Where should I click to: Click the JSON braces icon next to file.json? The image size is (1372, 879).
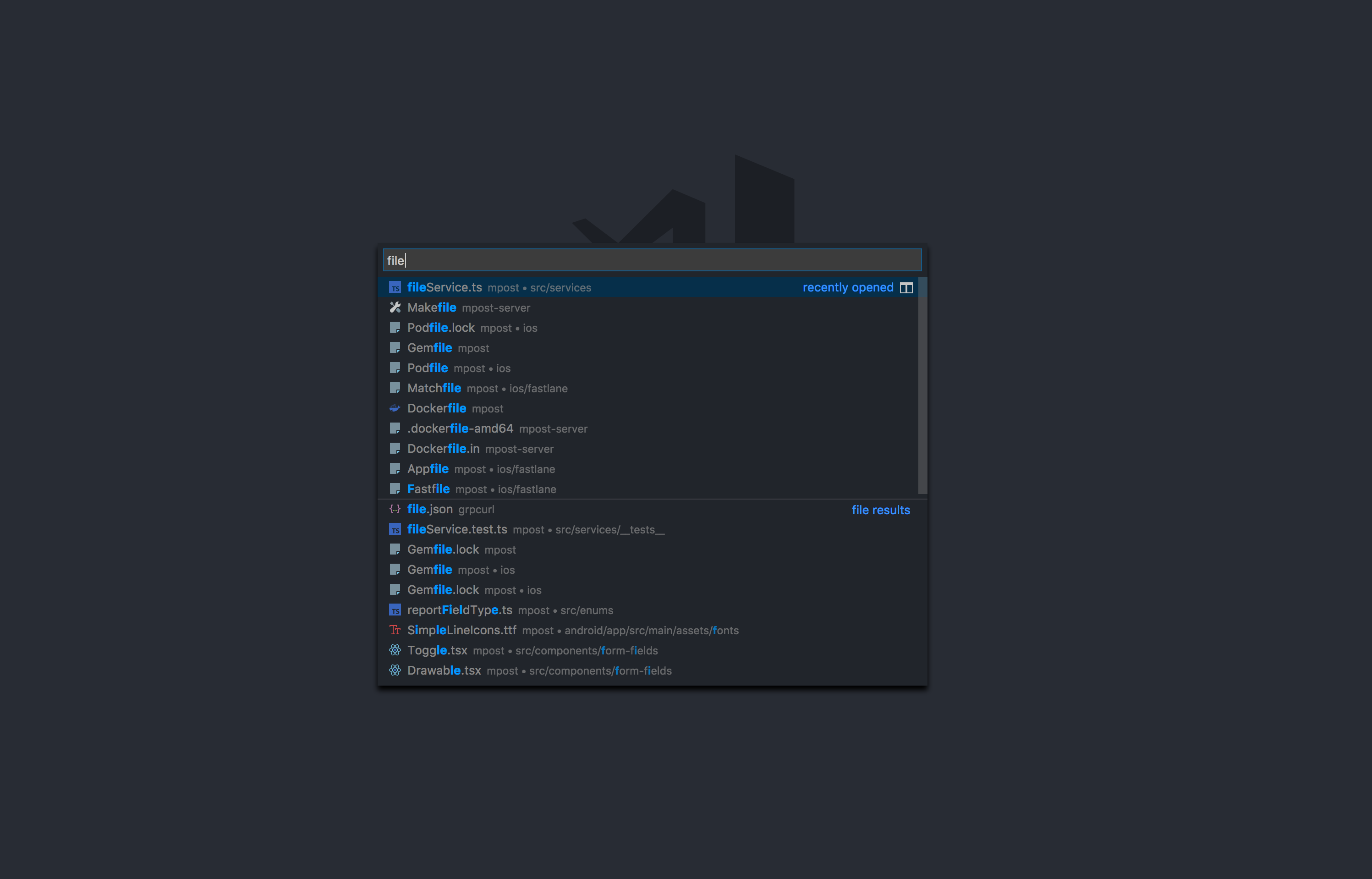point(395,509)
